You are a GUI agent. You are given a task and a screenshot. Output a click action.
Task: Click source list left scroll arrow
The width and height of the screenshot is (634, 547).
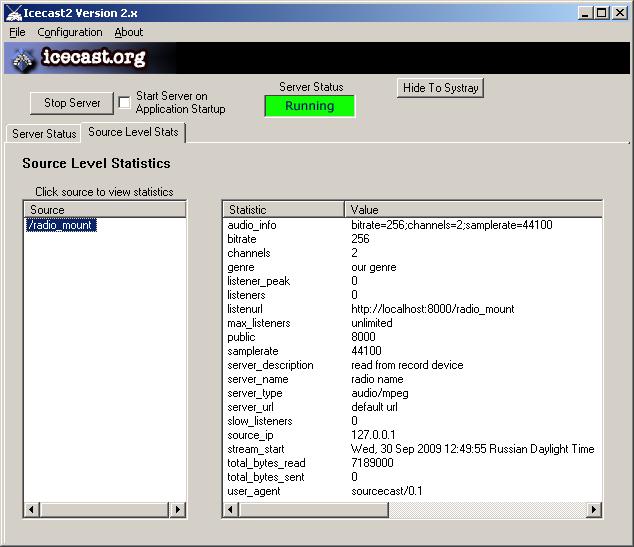(32, 509)
